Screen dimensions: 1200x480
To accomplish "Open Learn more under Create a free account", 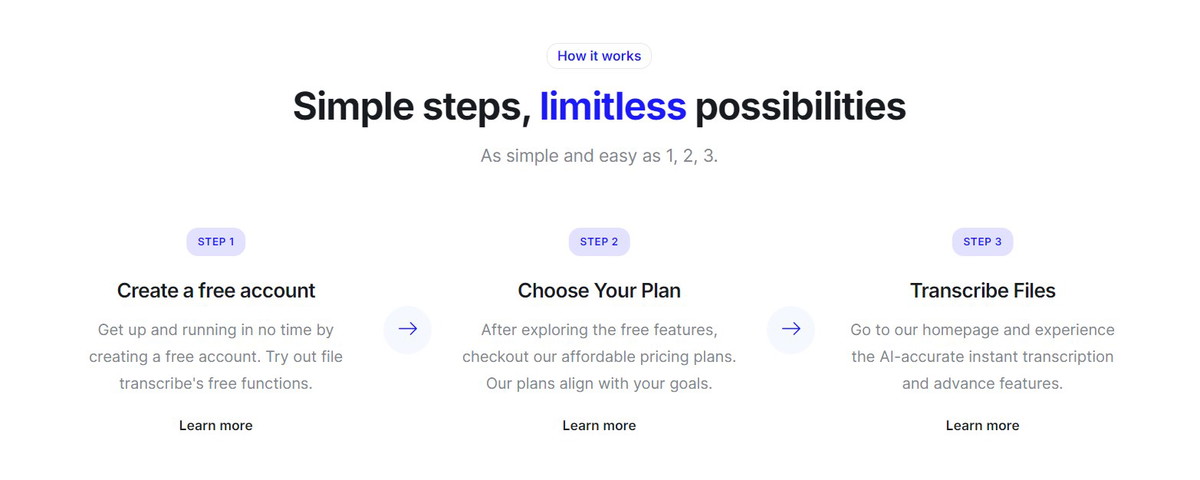I will [216, 425].
